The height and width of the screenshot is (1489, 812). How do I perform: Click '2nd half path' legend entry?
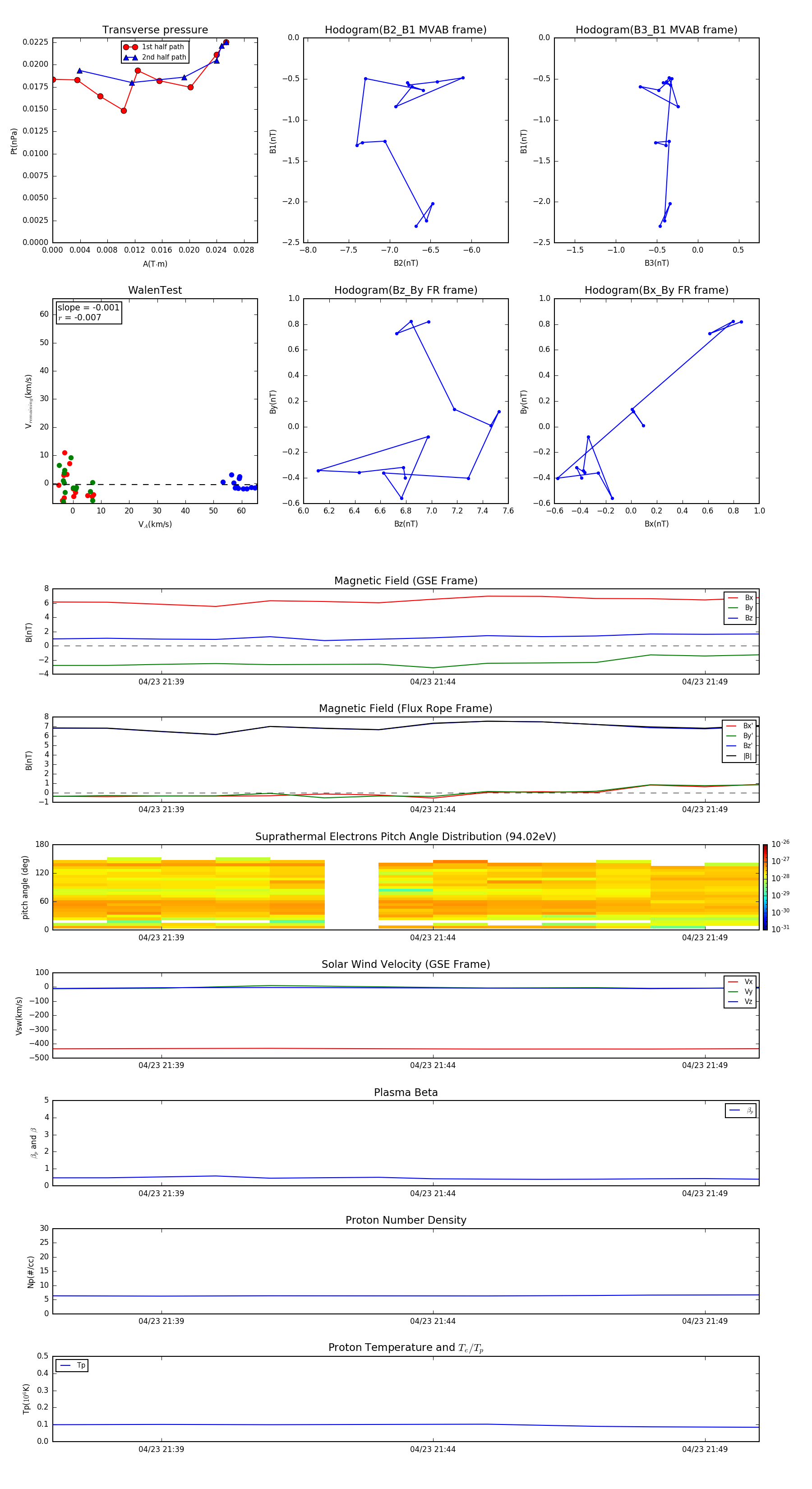[155, 57]
